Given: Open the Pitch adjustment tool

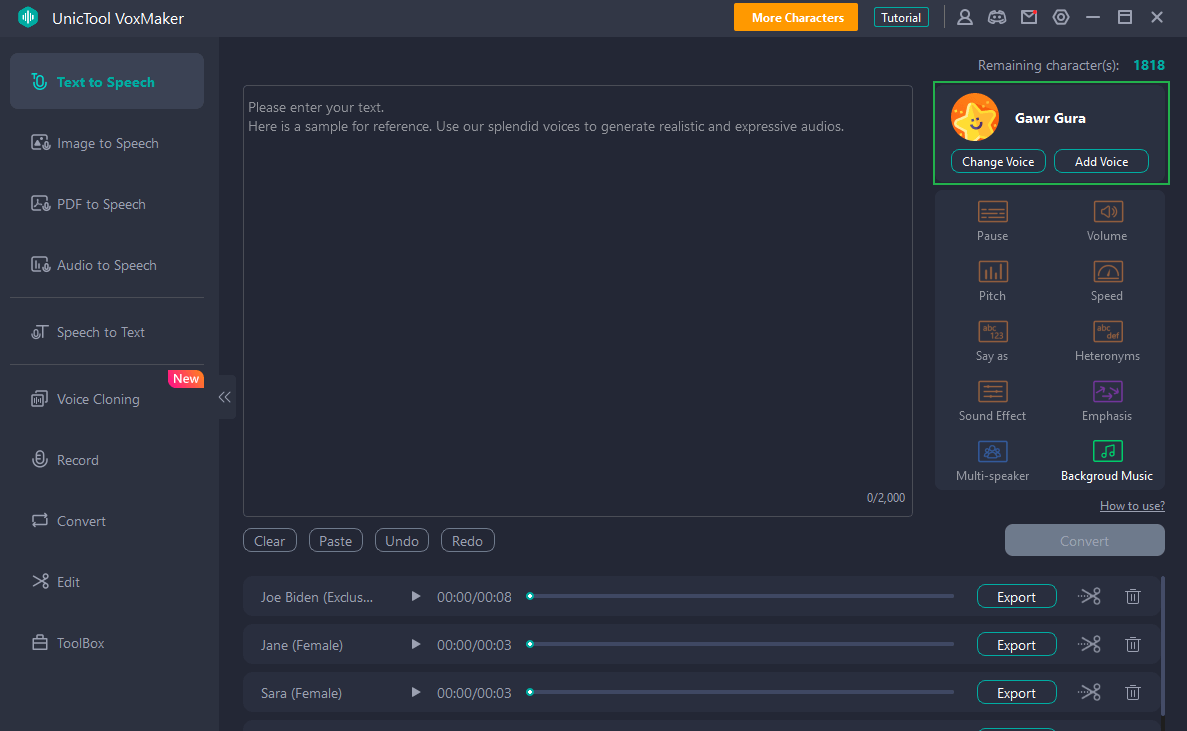Looking at the screenshot, I should coord(992,272).
